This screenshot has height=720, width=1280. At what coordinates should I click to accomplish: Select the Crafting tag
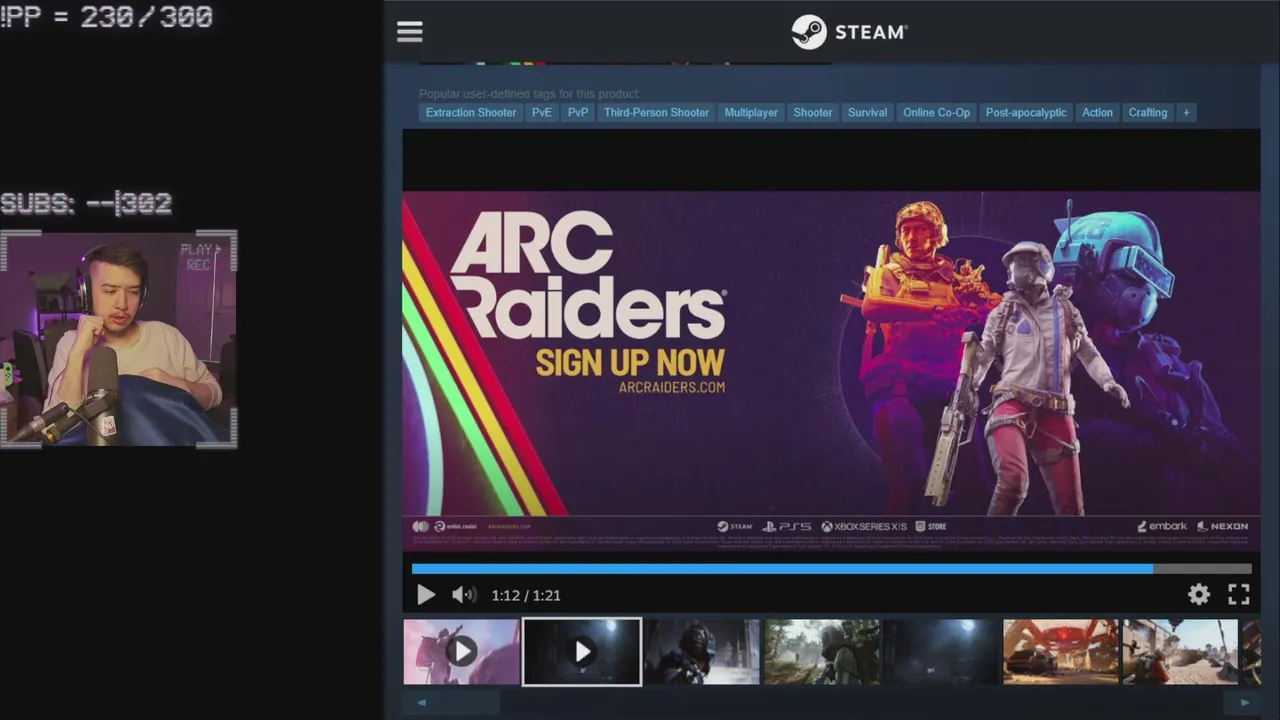tap(1148, 113)
